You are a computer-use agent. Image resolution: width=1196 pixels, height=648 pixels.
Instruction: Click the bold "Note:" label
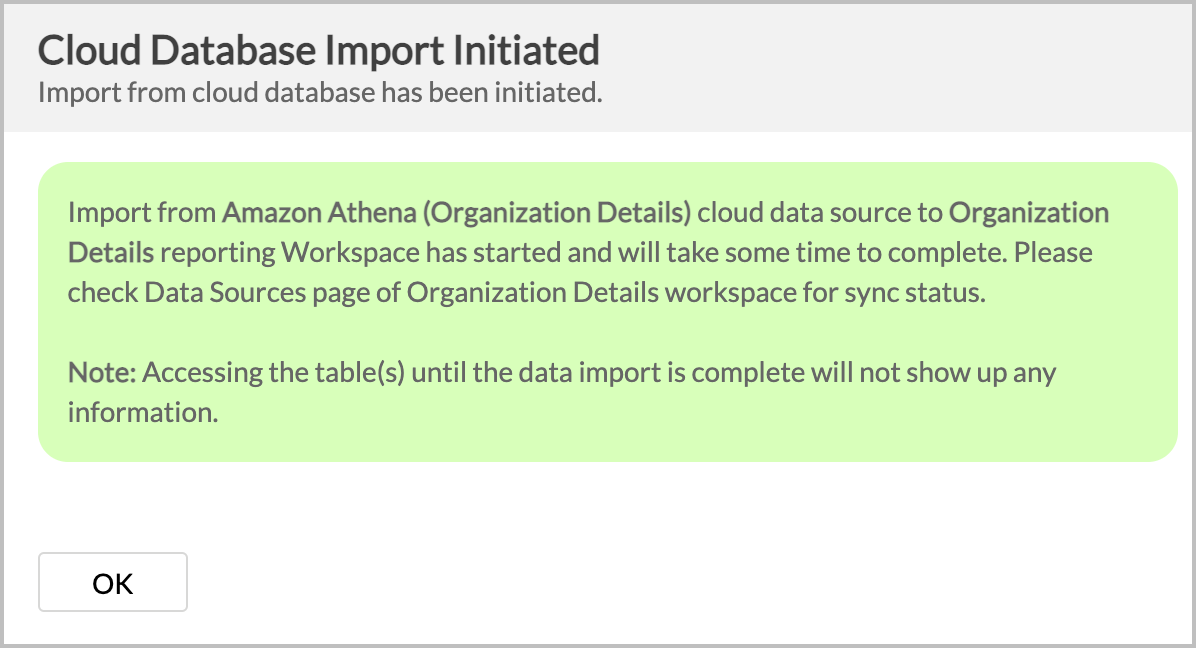pyautogui.click(x=101, y=373)
